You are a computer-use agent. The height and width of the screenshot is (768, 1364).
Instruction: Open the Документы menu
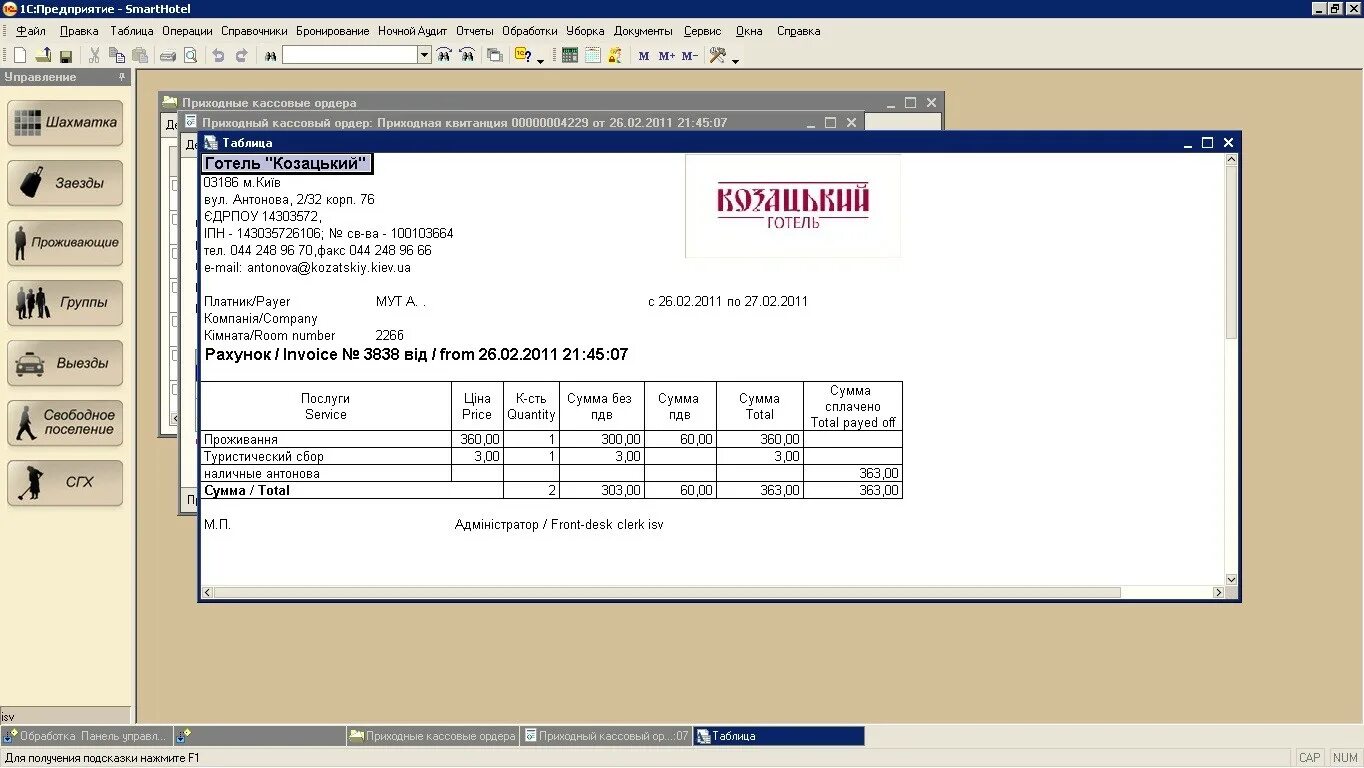[643, 31]
